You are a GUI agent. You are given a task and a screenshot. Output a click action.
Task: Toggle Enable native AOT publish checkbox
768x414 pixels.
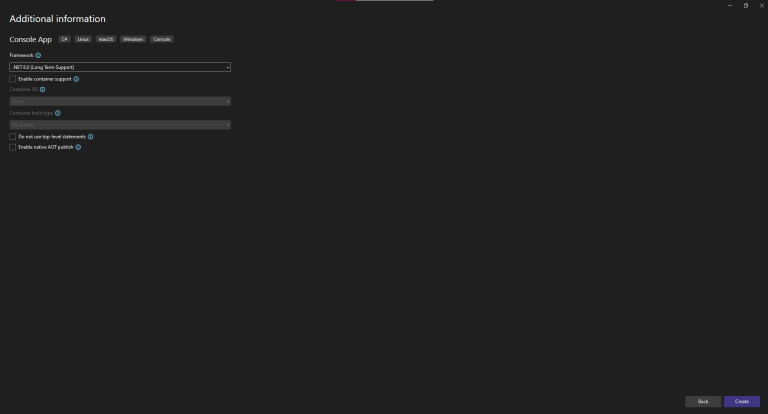click(x=13, y=147)
